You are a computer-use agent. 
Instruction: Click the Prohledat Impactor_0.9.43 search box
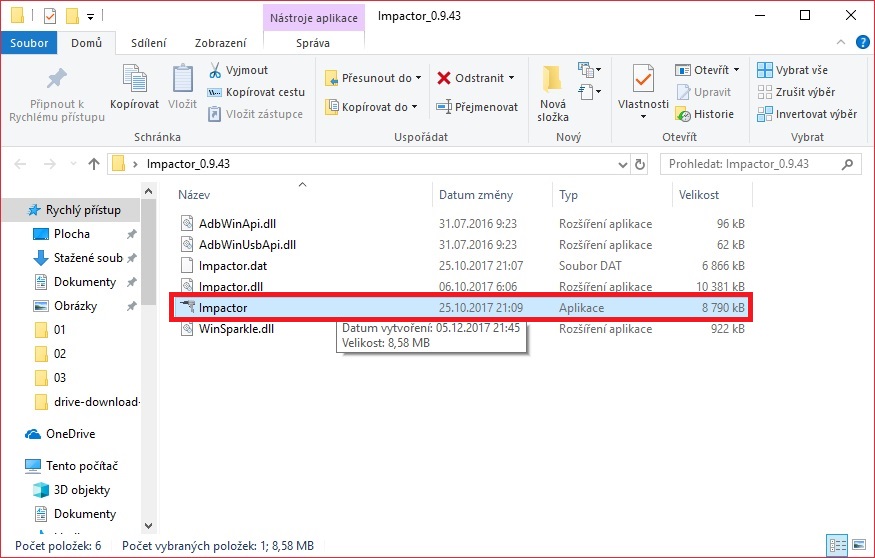759,164
